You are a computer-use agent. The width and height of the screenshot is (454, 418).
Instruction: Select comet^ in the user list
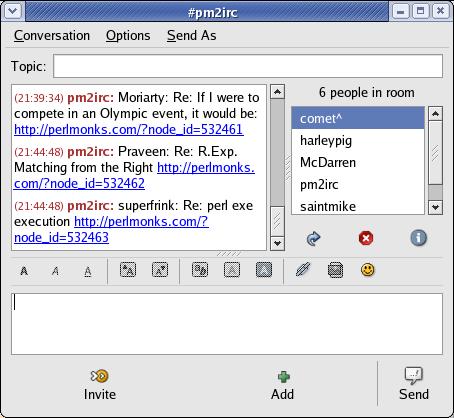pos(358,118)
